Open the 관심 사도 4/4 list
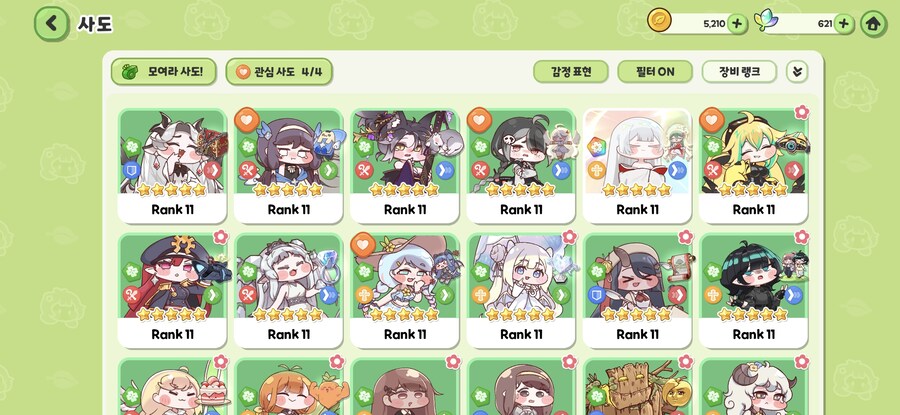900x415 pixels. (x=279, y=72)
